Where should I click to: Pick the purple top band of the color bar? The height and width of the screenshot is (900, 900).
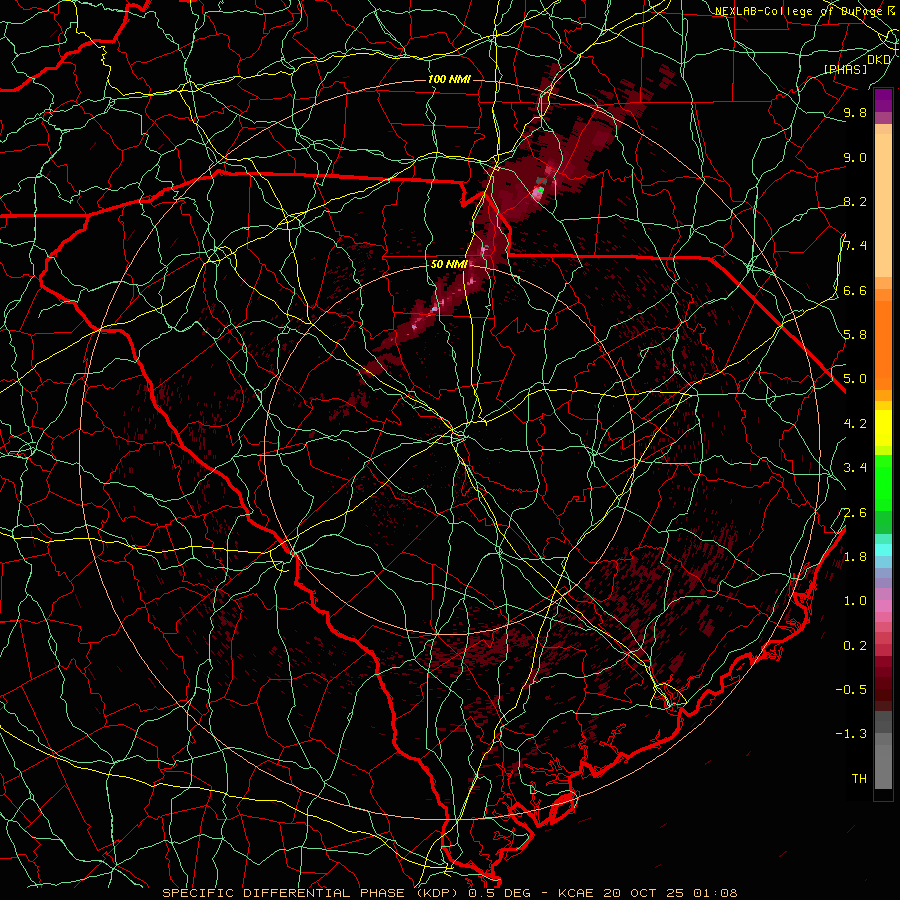[x=883, y=100]
